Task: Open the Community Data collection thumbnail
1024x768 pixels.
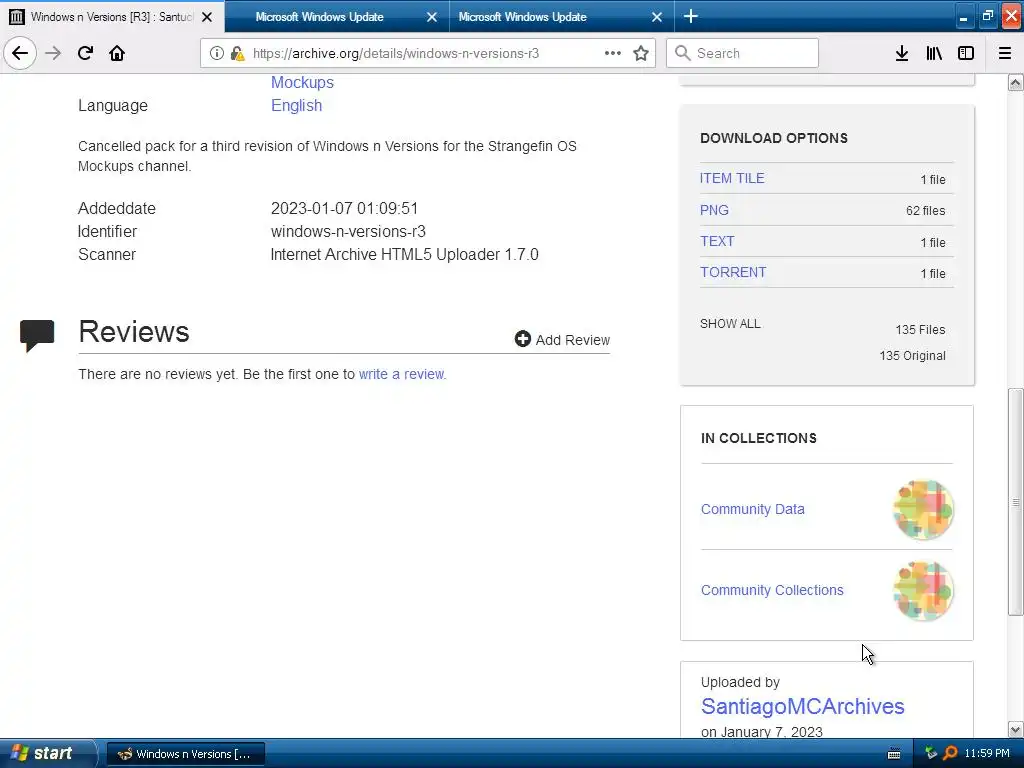Action: point(923,509)
